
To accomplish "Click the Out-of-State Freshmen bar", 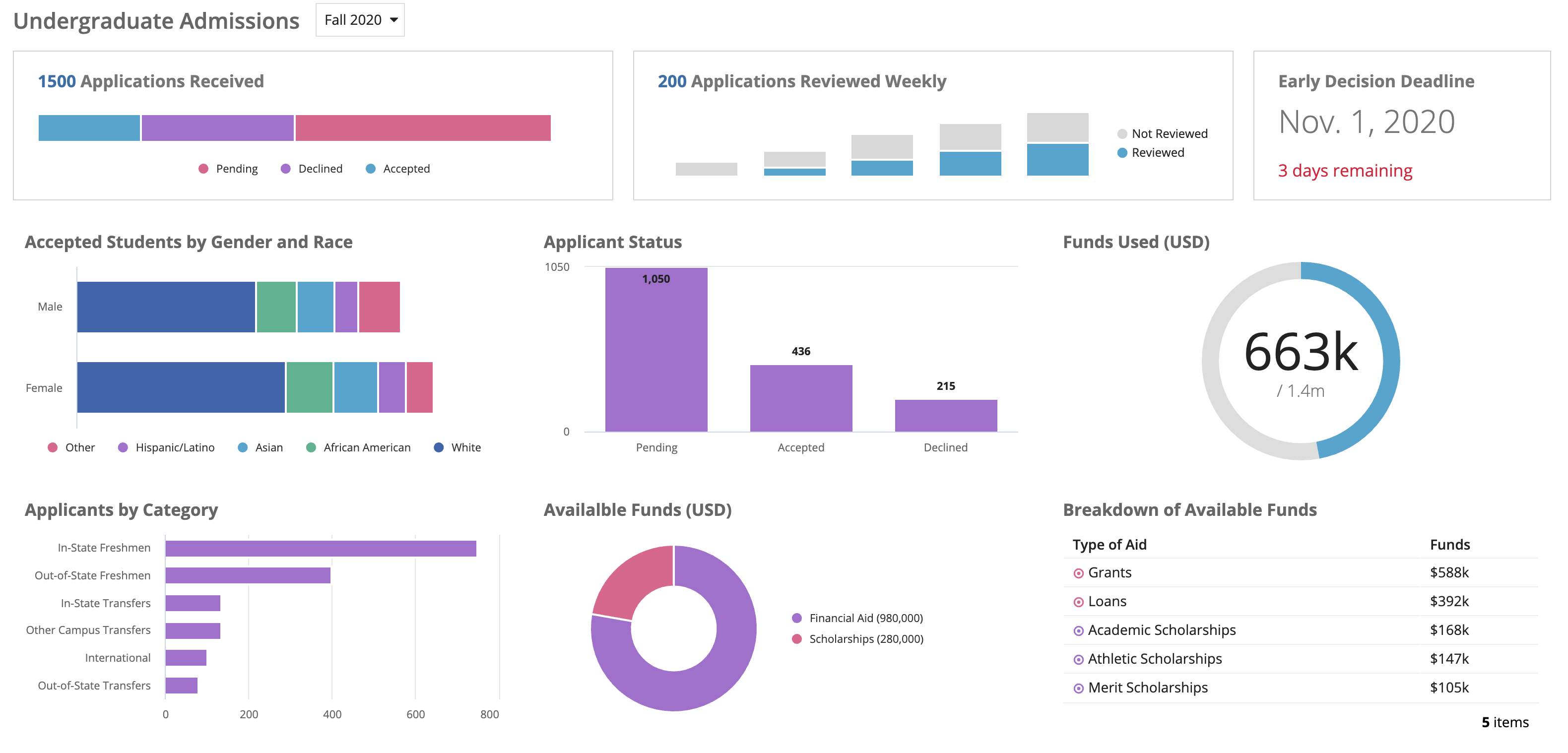I will click(248, 575).
